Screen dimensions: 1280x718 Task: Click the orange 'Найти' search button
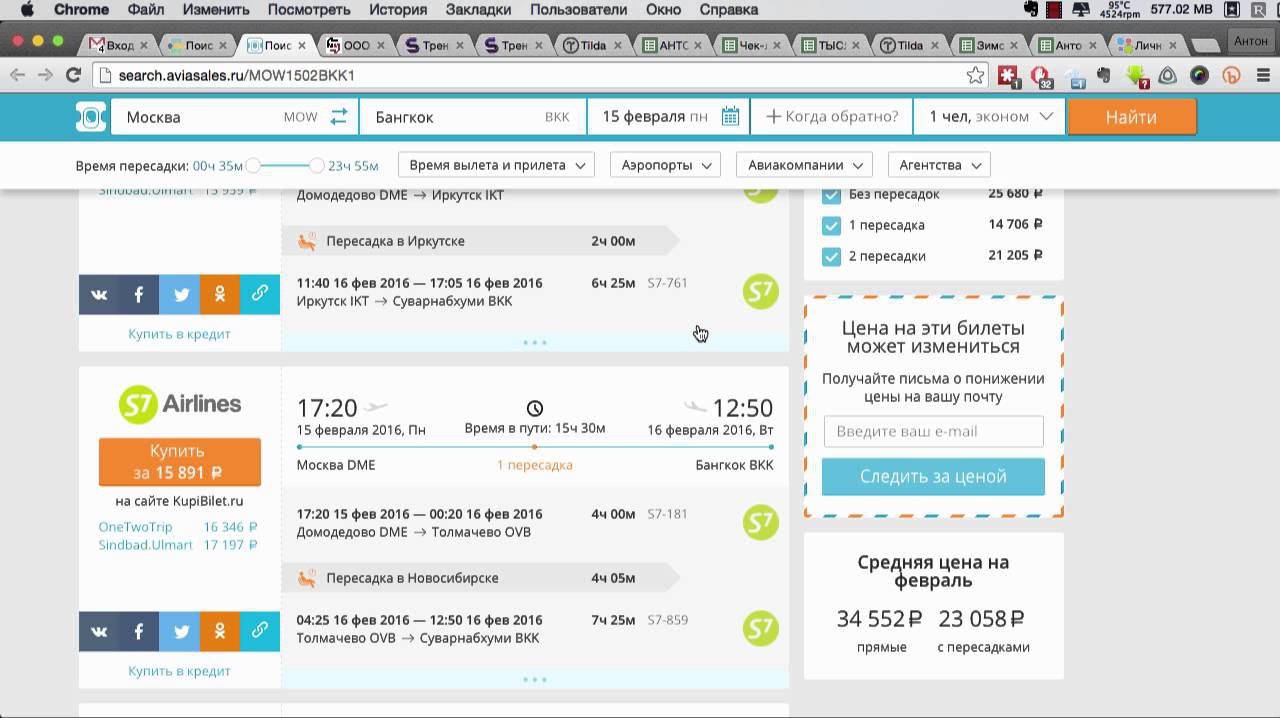pyautogui.click(x=1131, y=117)
